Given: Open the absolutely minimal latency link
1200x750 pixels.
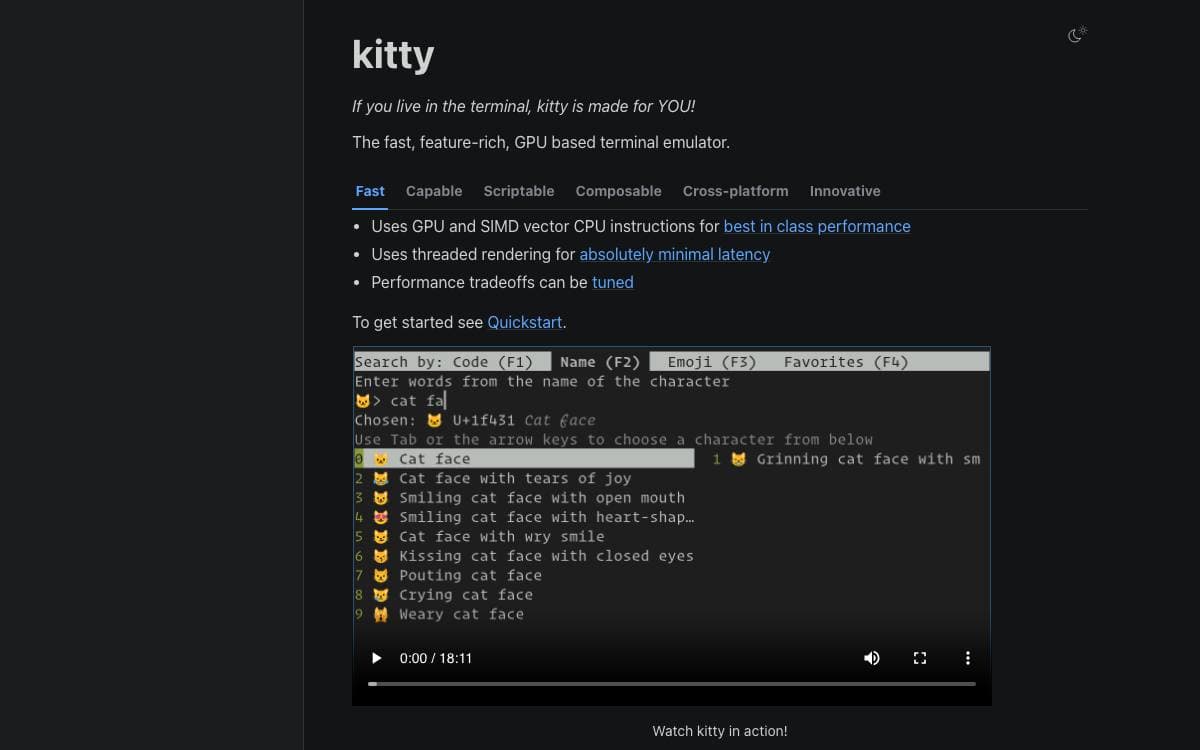Looking at the screenshot, I should pos(675,255).
